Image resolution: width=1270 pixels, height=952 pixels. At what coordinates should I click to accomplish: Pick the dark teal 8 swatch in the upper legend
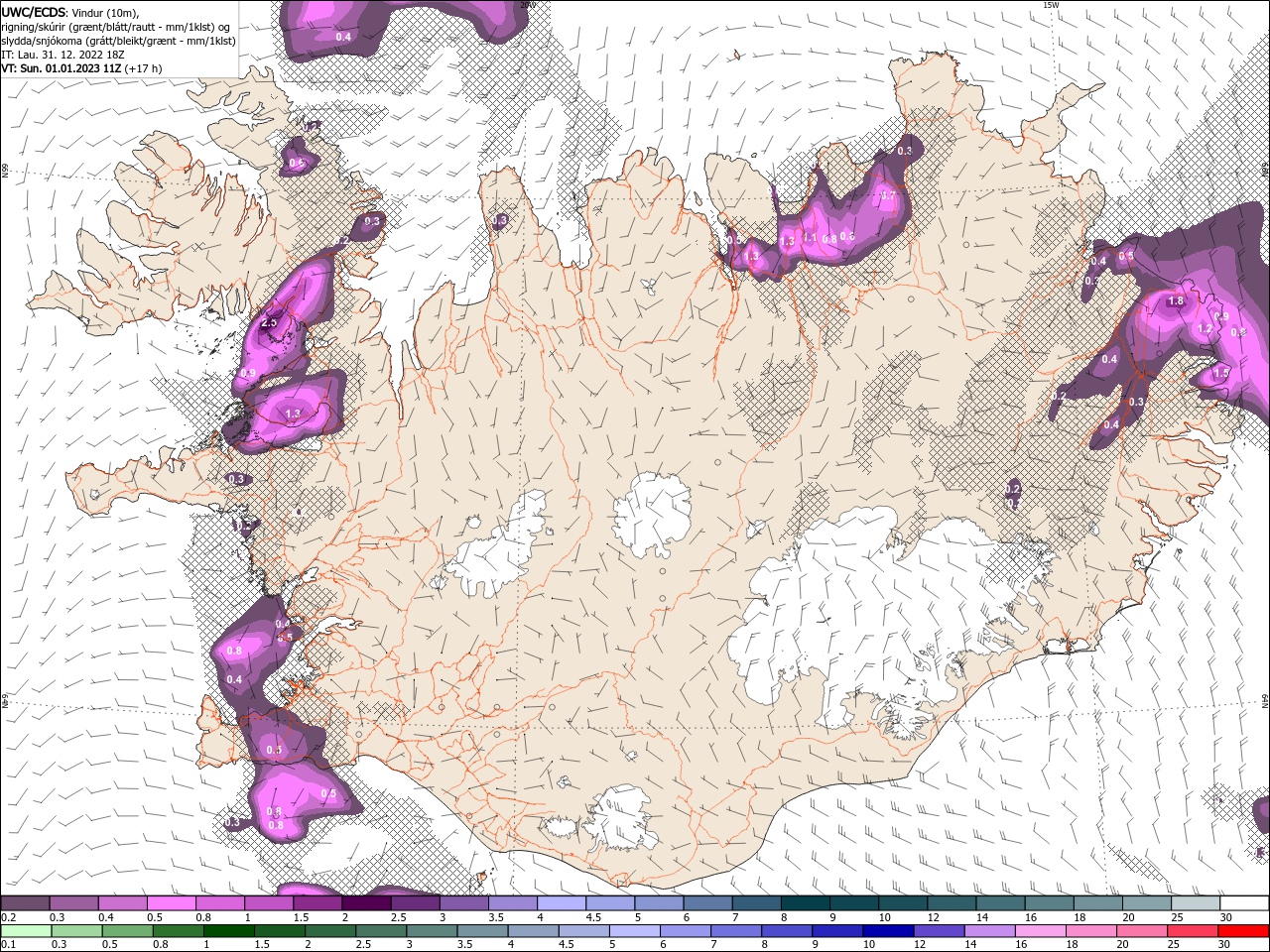806,903
